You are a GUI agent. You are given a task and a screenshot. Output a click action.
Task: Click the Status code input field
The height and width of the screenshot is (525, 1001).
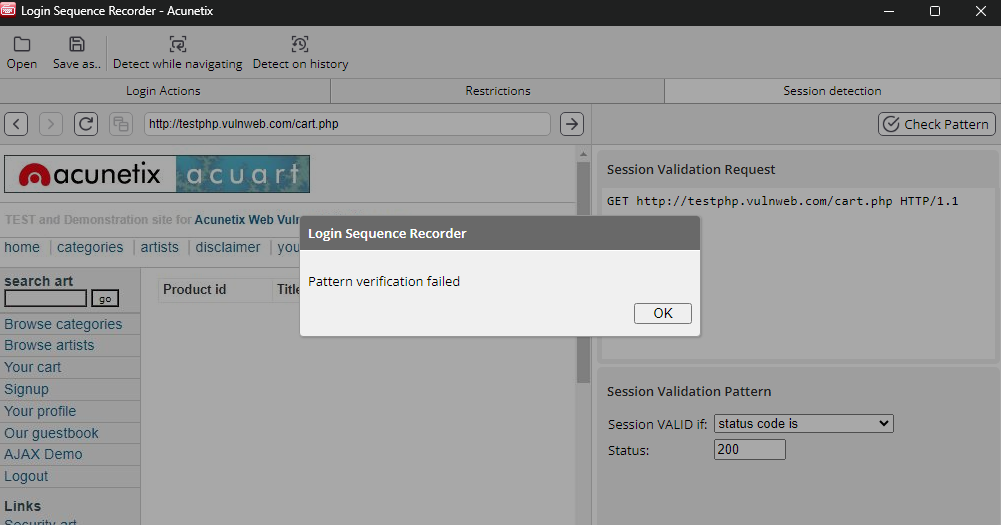coord(749,450)
